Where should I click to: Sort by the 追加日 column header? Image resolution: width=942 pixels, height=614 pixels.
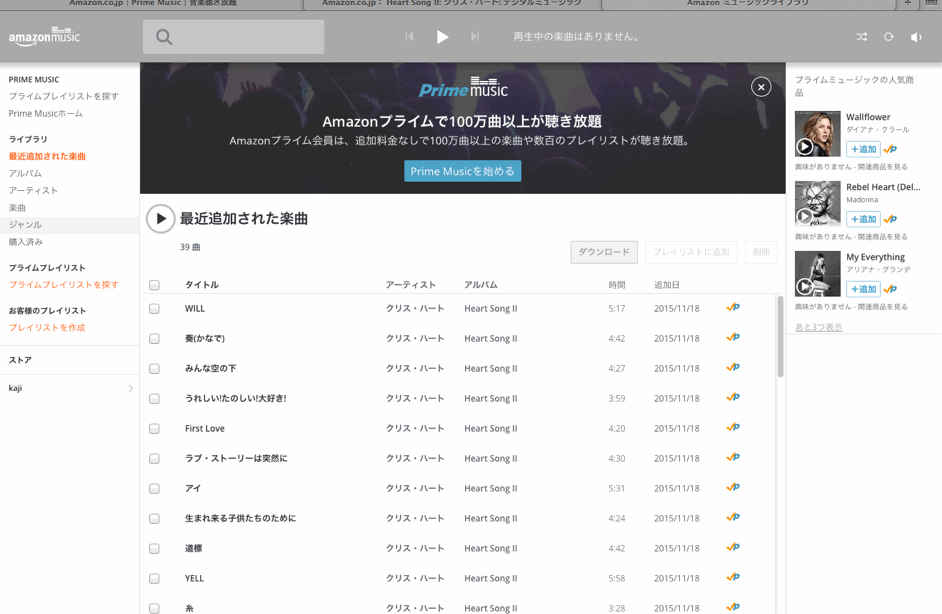point(667,285)
